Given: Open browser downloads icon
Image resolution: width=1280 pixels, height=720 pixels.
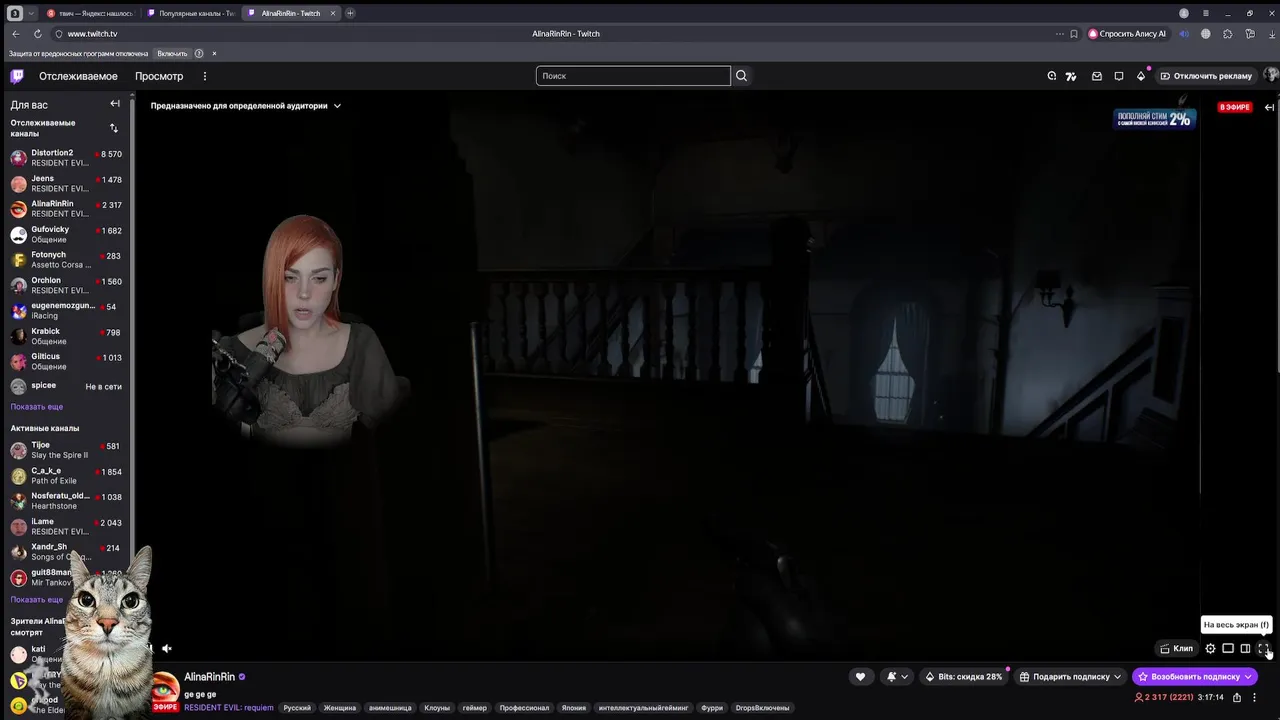Looking at the screenshot, I should 1271,33.
